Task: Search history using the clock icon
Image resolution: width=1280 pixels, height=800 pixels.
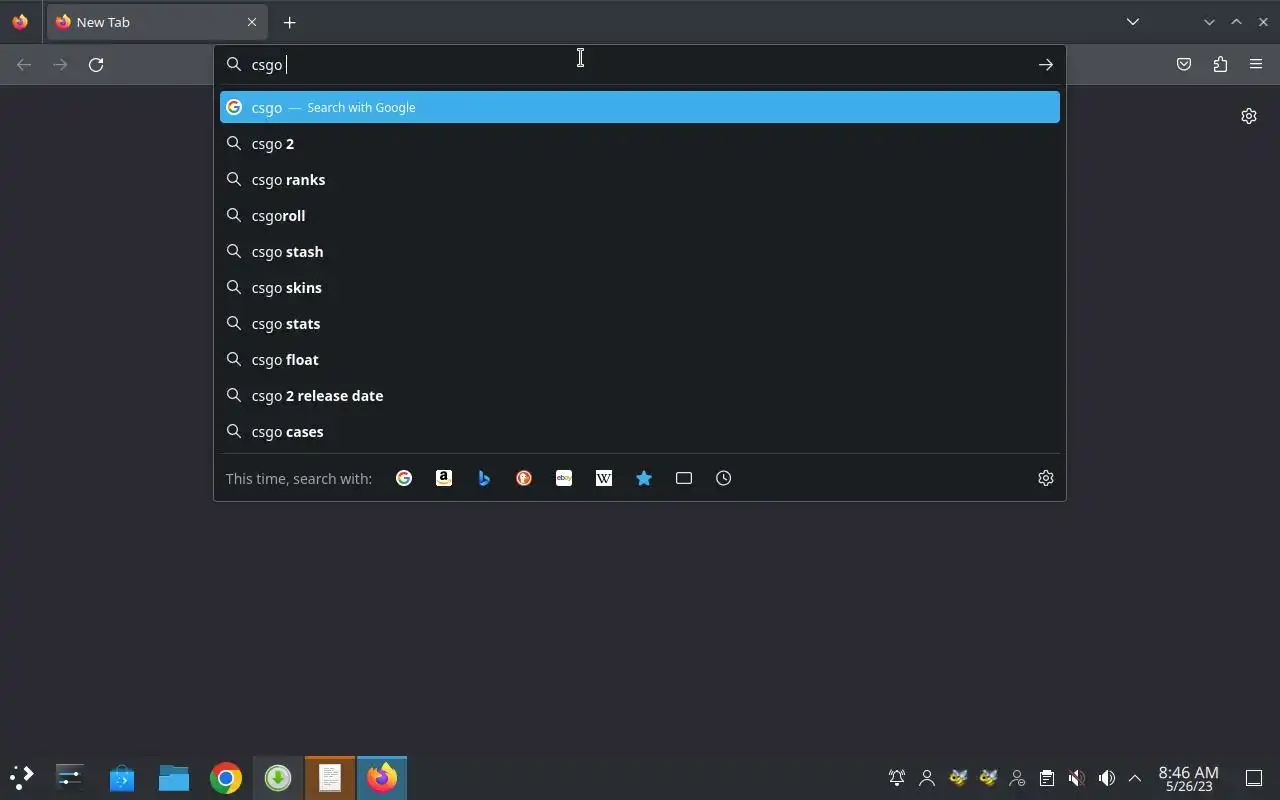Action: pos(724,478)
